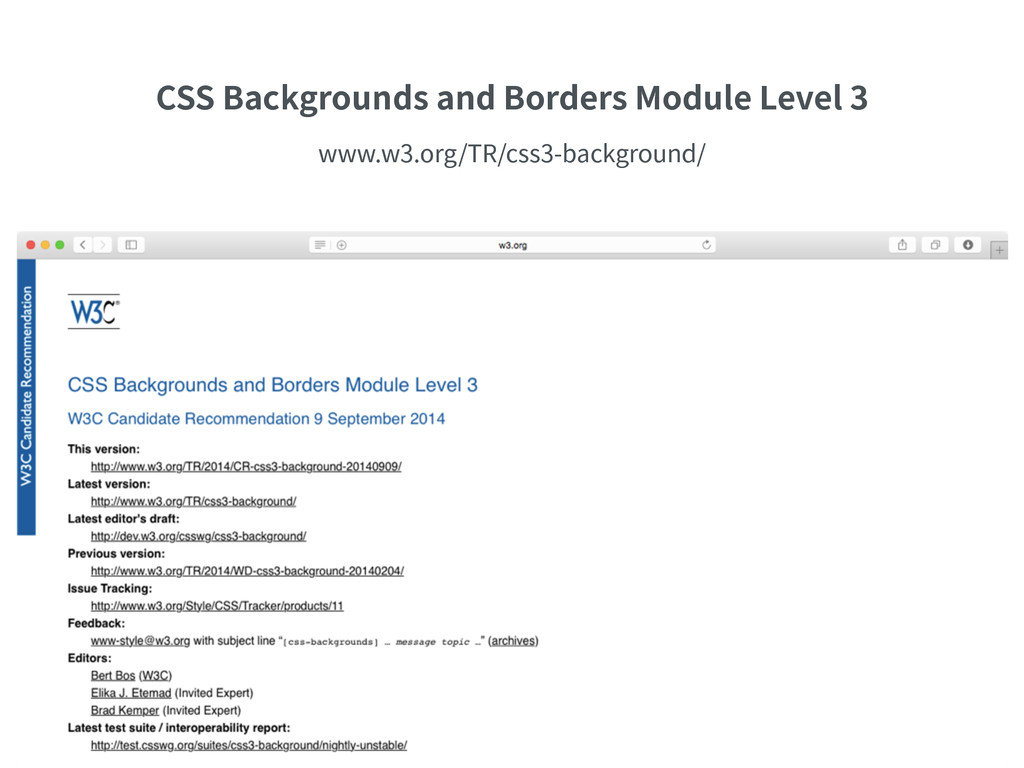Open the Downloads icon in toolbar

[968, 245]
